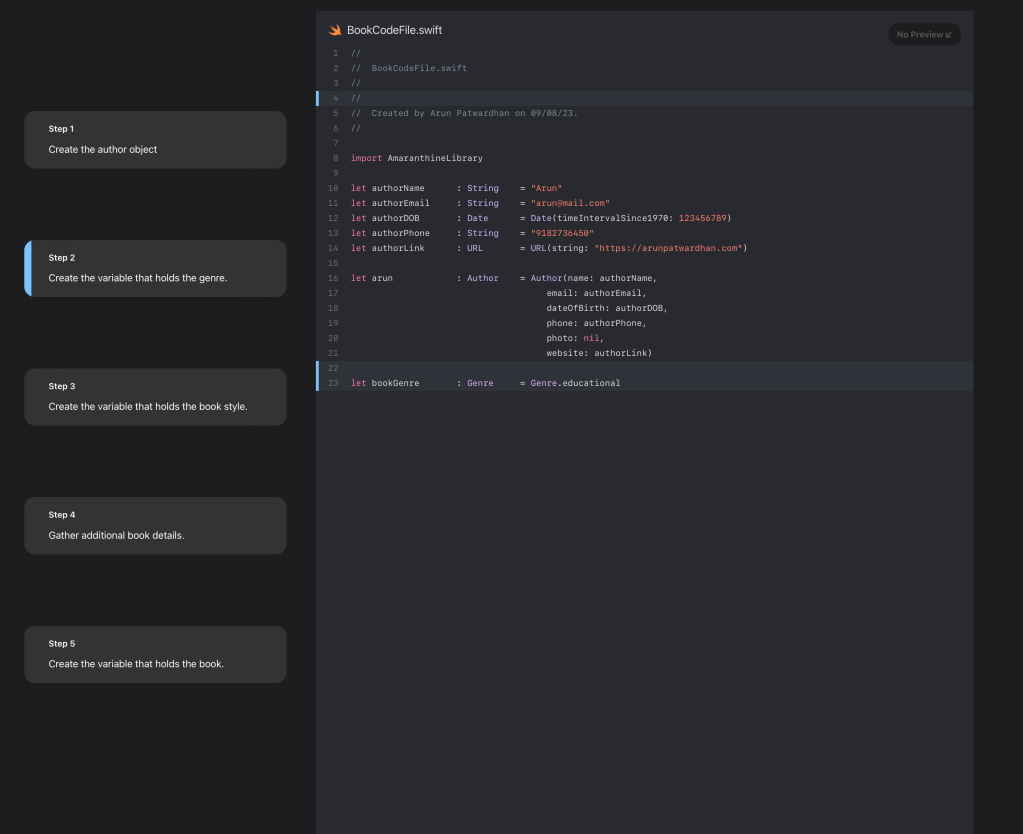Open Step 1 Create the author object

(x=155, y=139)
